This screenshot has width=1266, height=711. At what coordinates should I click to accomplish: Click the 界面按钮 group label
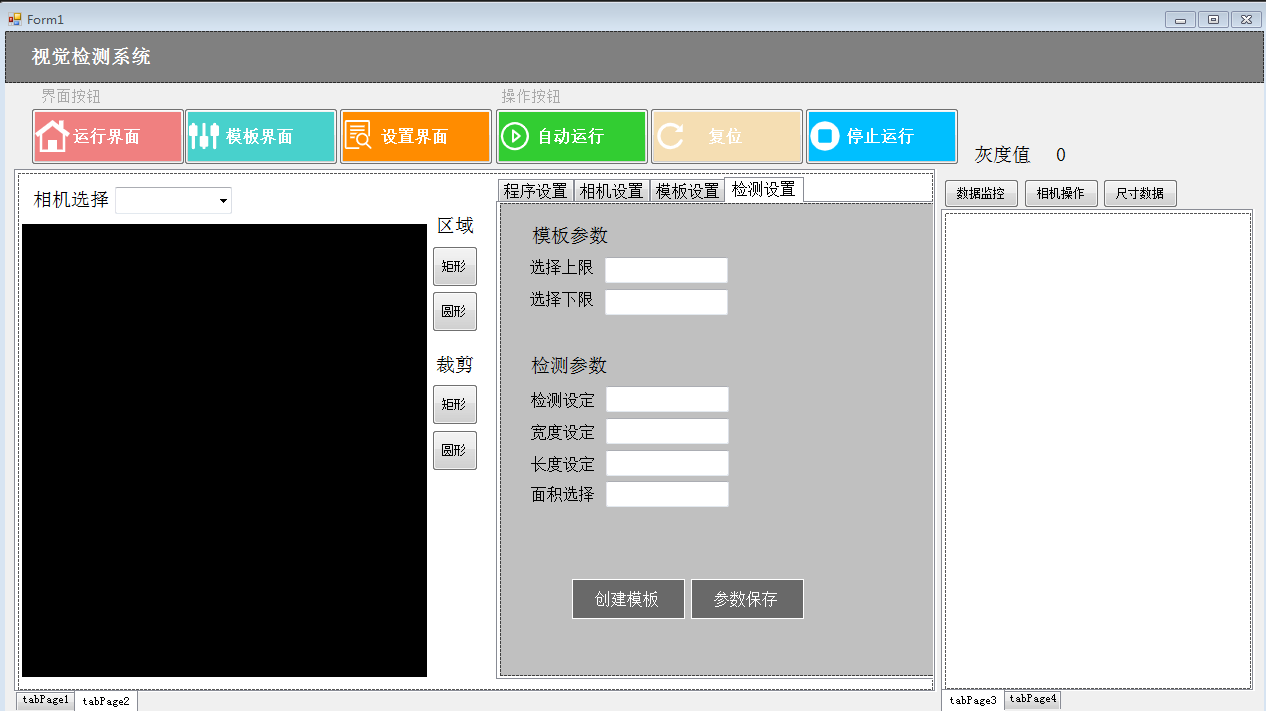click(71, 96)
